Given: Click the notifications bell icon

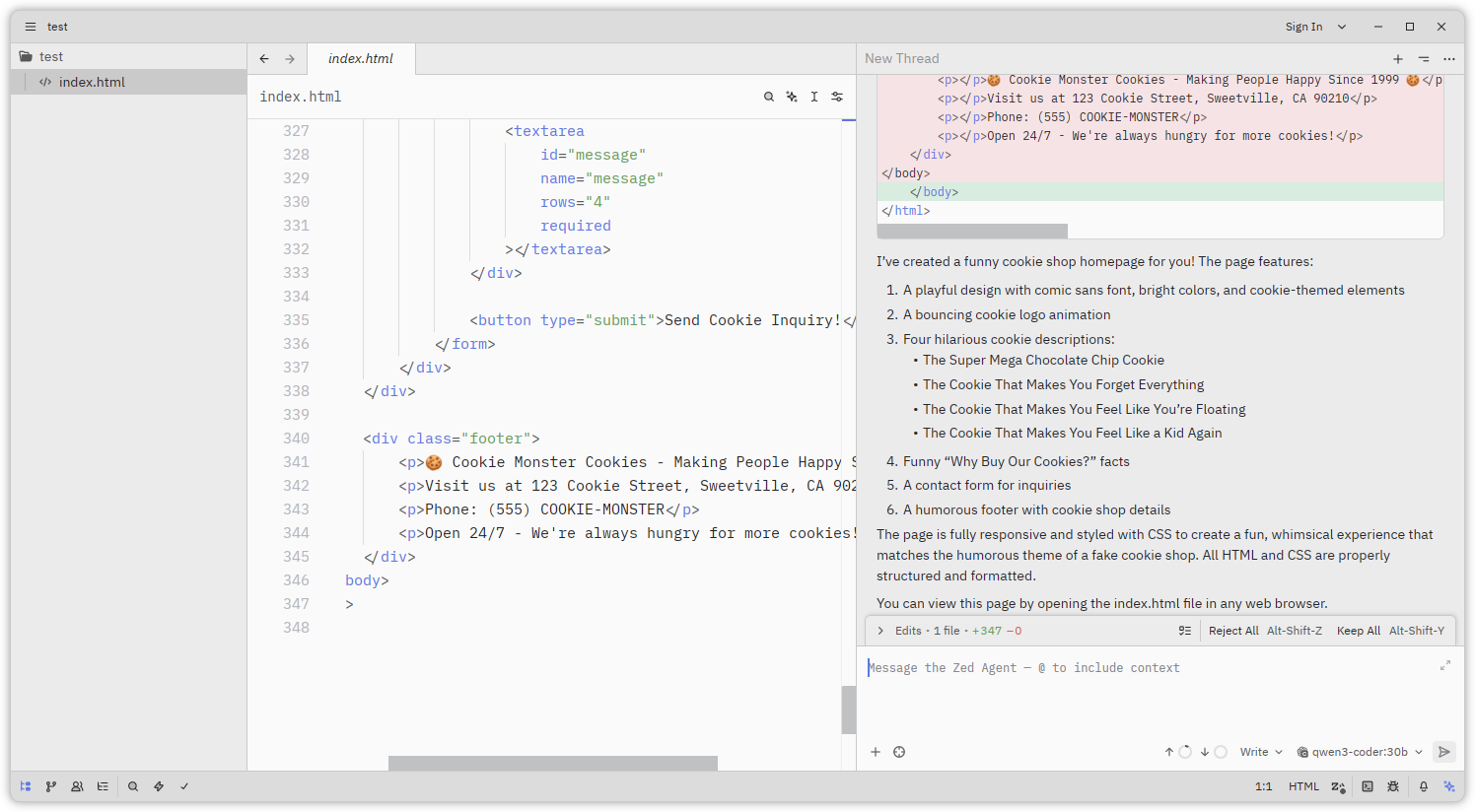Looking at the screenshot, I should [x=1424, y=786].
